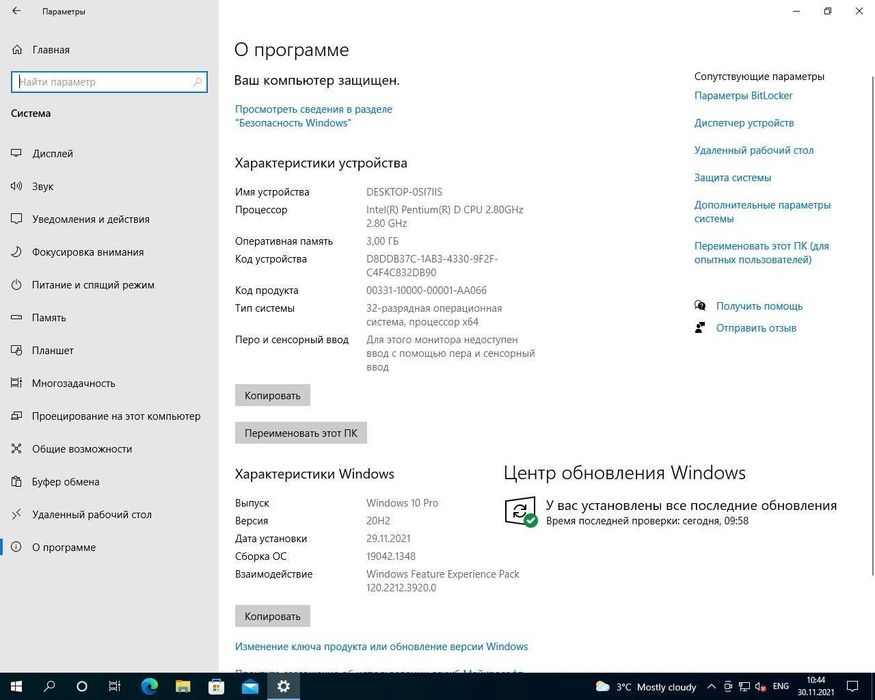Open Cortana circle in taskbar
The height and width of the screenshot is (700, 875).
point(81,686)
